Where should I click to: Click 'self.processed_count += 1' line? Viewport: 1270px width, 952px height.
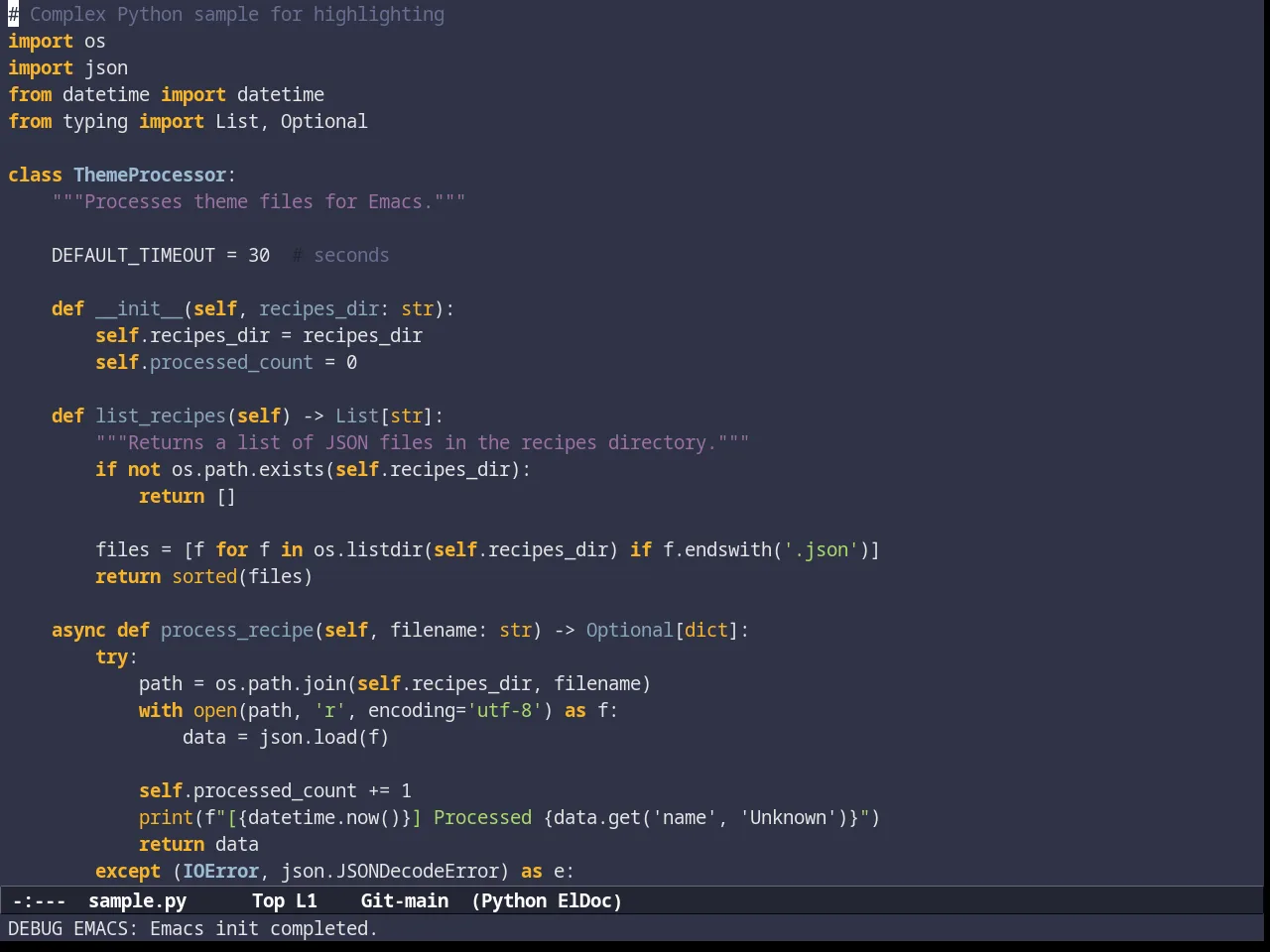(x=275, y=790)
